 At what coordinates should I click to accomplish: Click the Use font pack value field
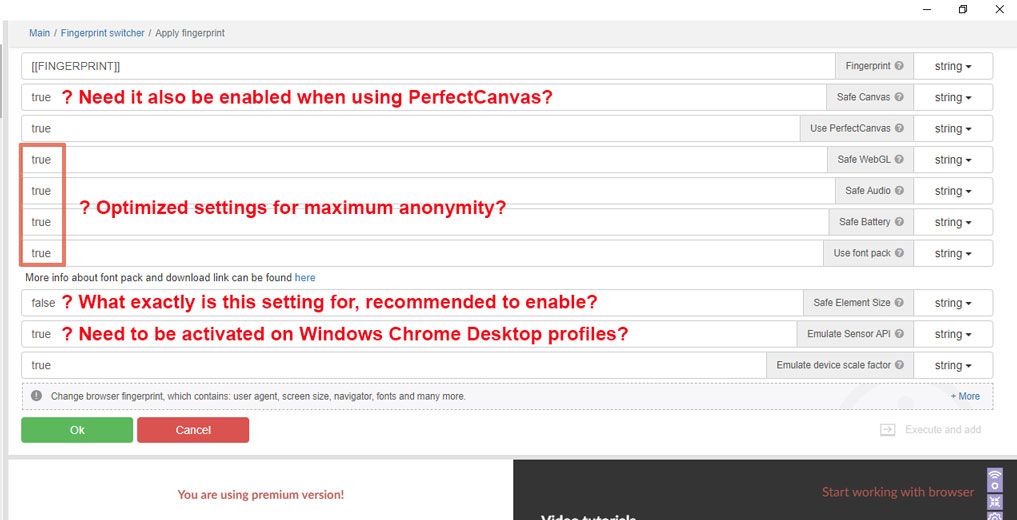[422, 253]
